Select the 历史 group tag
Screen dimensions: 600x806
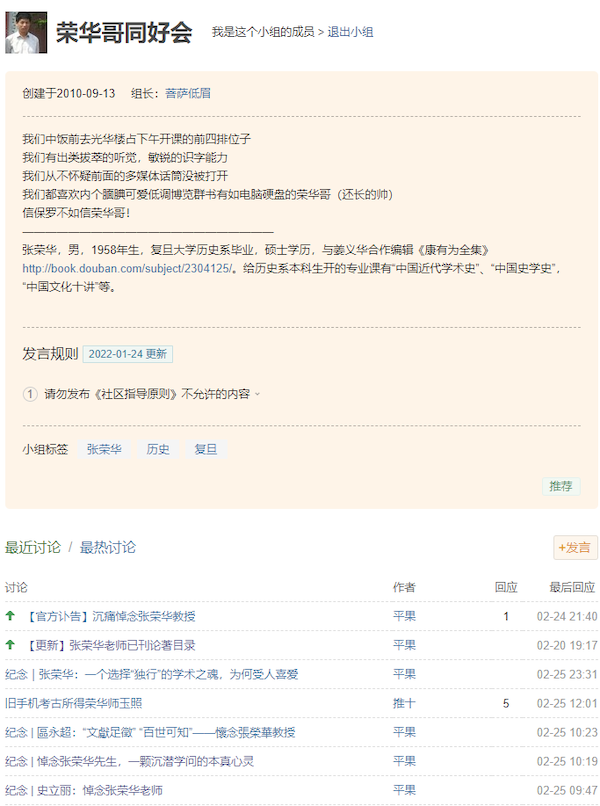click(158, 450)
